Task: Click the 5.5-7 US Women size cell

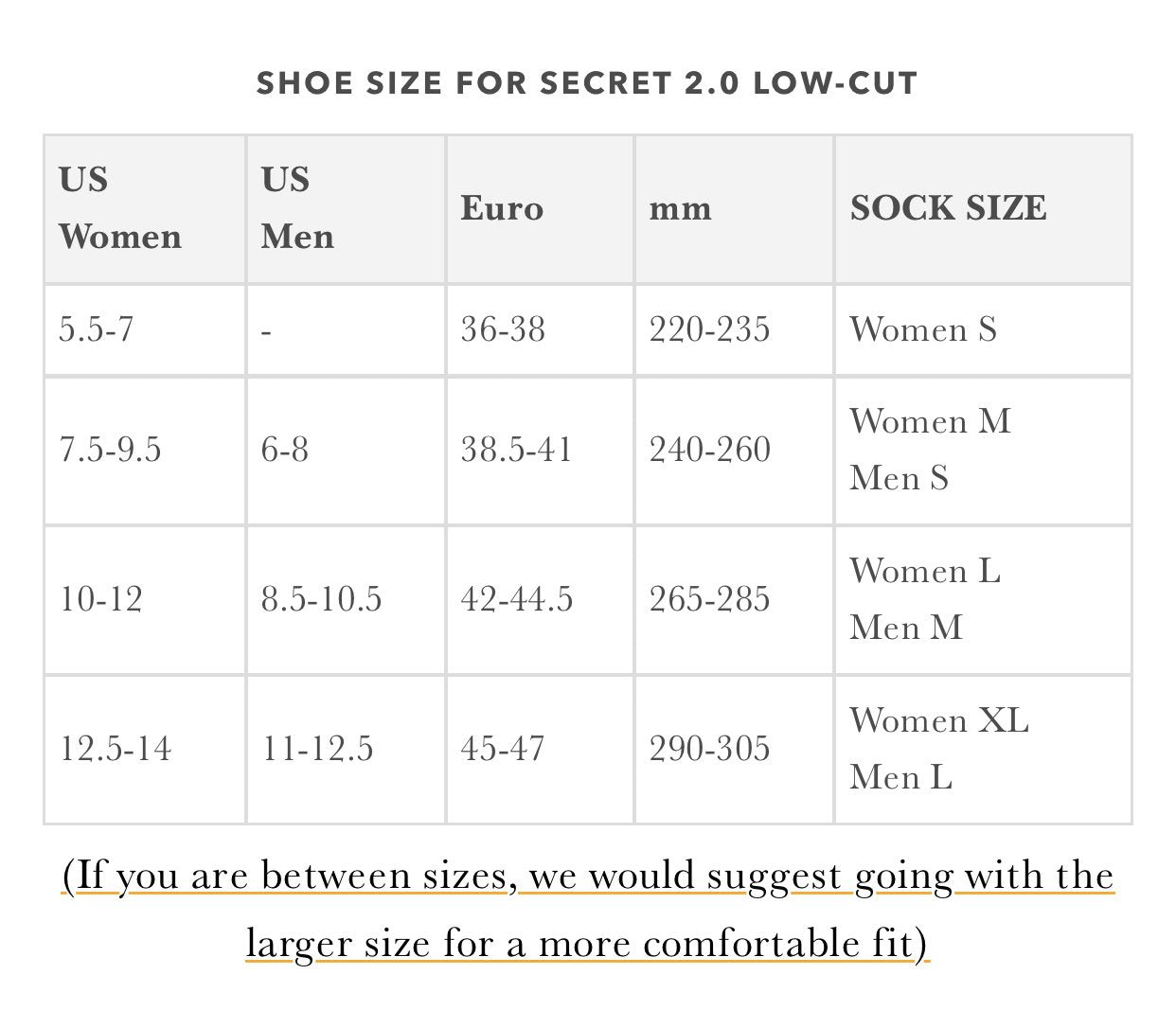Action: tap(97, 329)
